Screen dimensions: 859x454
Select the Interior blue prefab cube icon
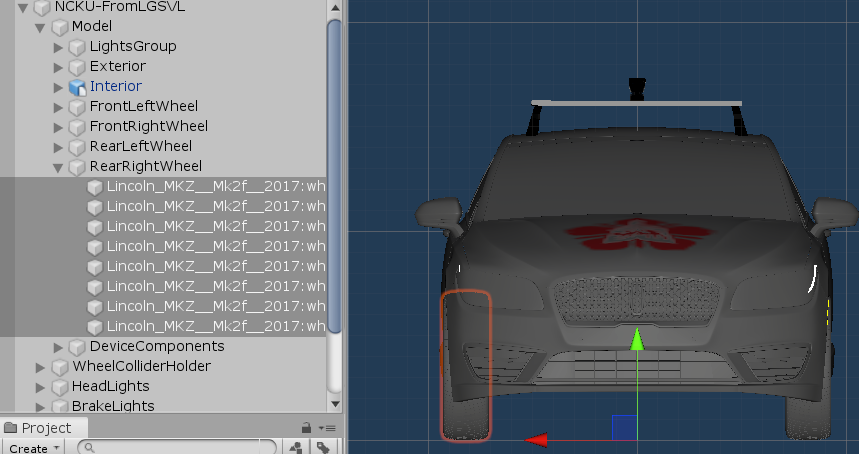77,87
